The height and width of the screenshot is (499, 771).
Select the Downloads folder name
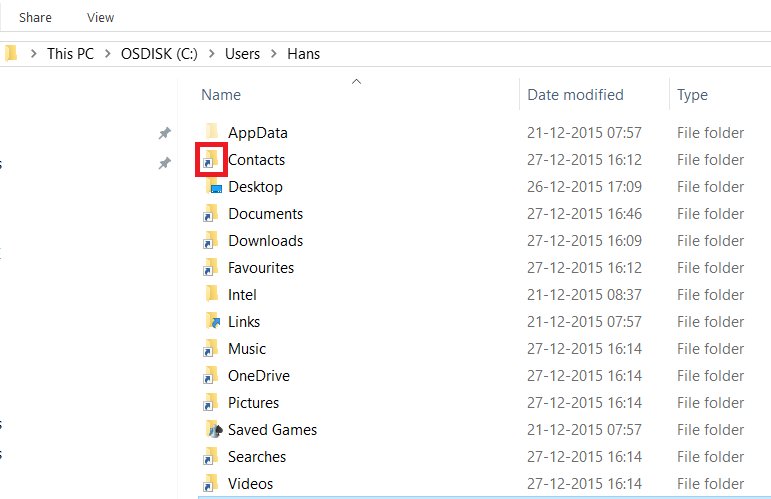tap(266, 241)
